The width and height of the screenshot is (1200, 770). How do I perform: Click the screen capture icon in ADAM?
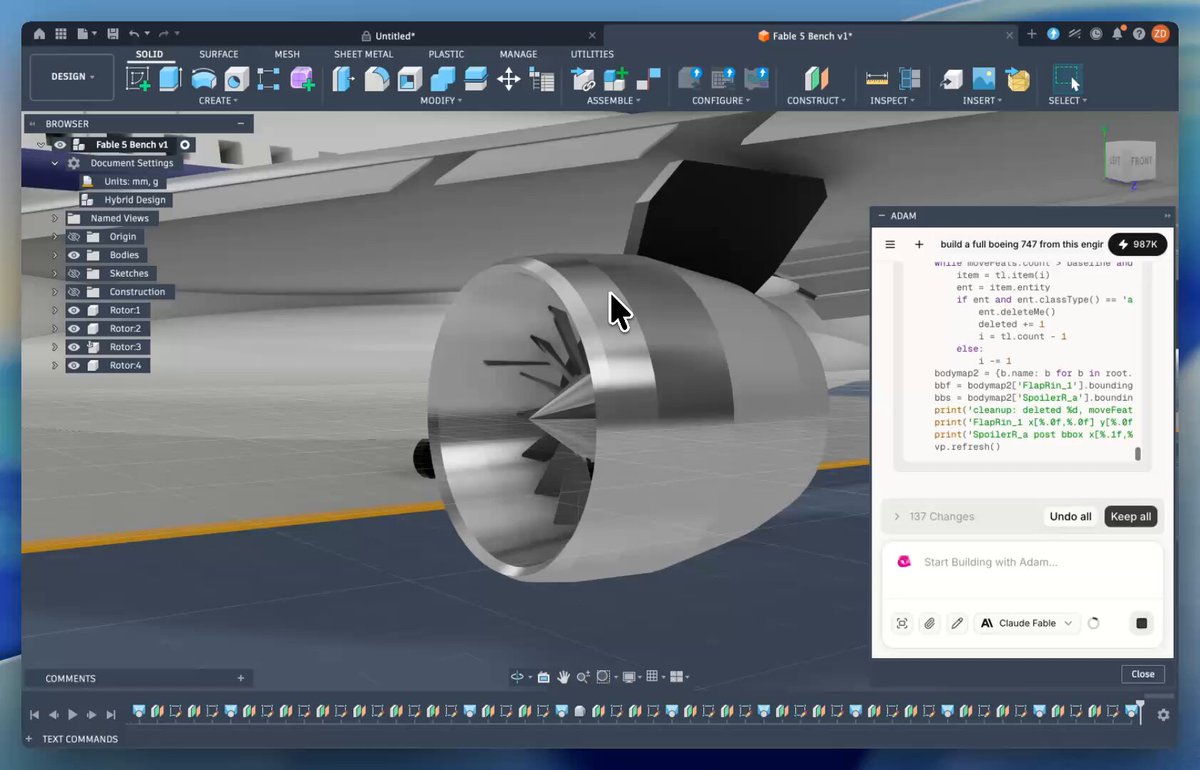(902, 623)
